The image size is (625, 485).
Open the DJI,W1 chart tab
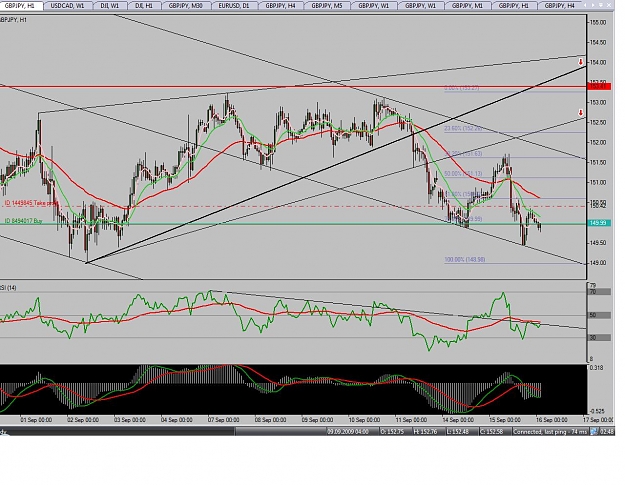pyautogui.click(x=109, y=6)
